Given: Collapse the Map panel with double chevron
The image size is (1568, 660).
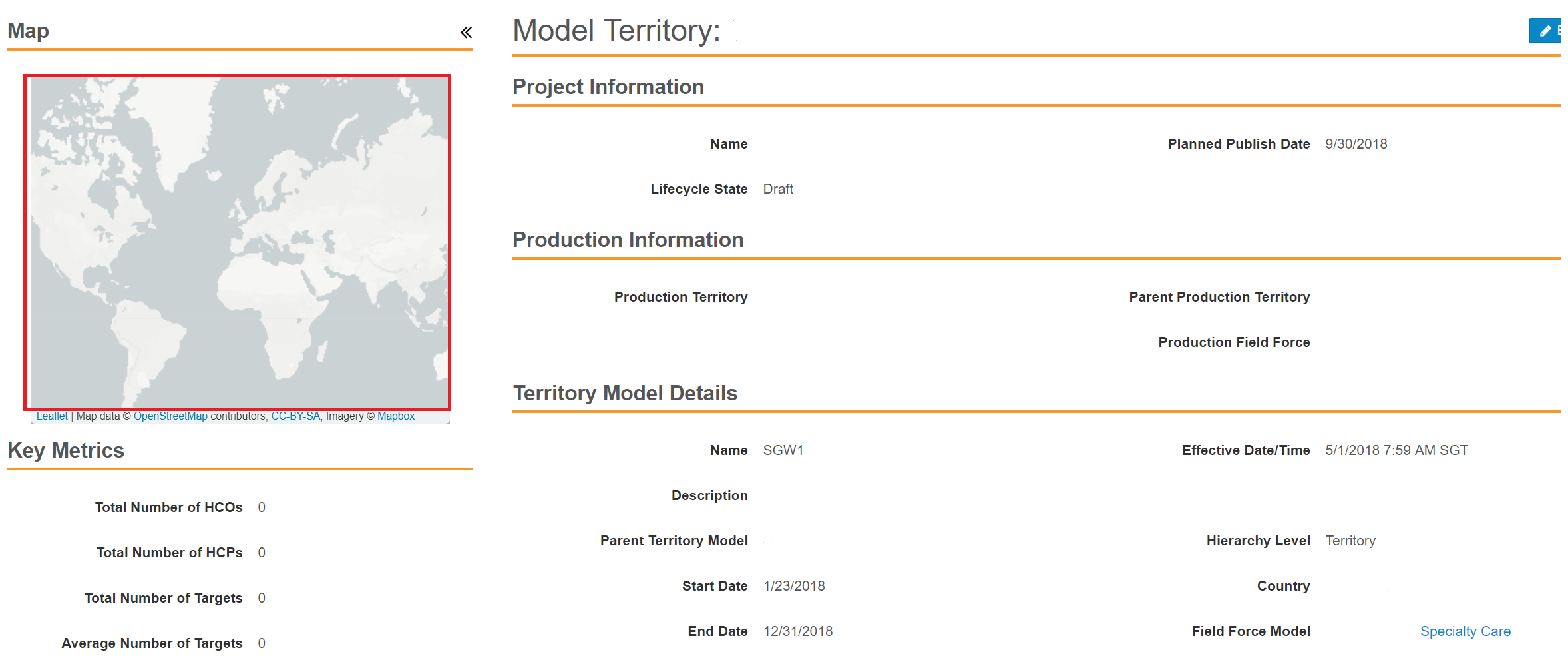Looking at the screenshot, I should click(466, 32).
